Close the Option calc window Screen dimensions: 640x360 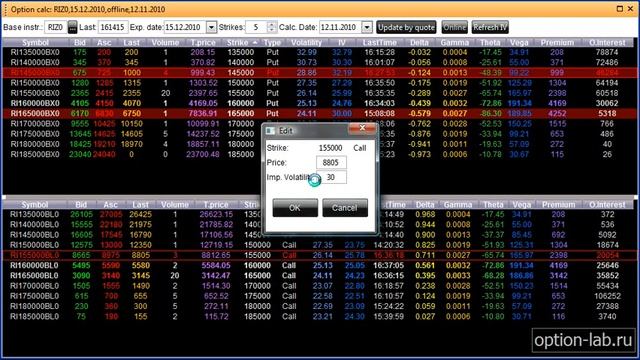pos(631,9)
